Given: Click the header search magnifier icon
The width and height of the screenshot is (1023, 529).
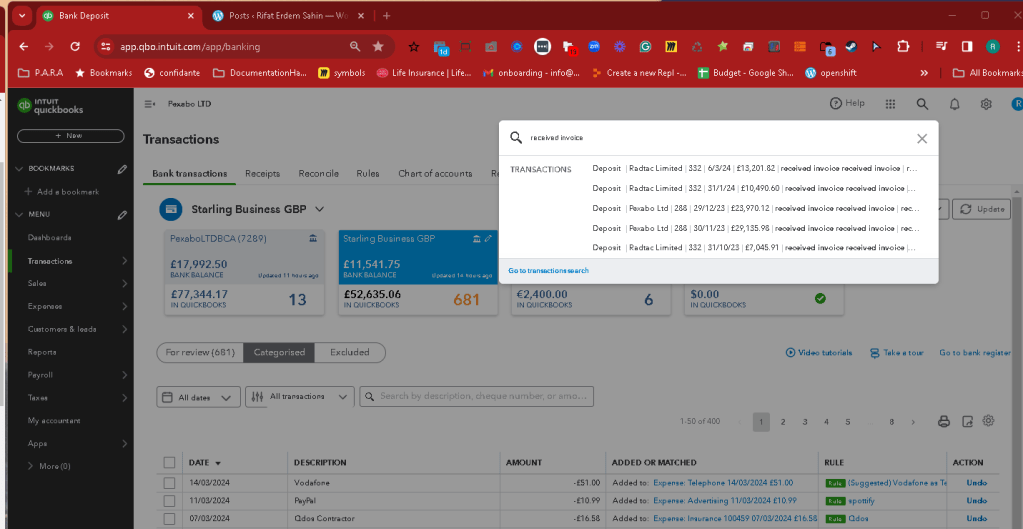Looking at the screenshot, I should point(922,104).
